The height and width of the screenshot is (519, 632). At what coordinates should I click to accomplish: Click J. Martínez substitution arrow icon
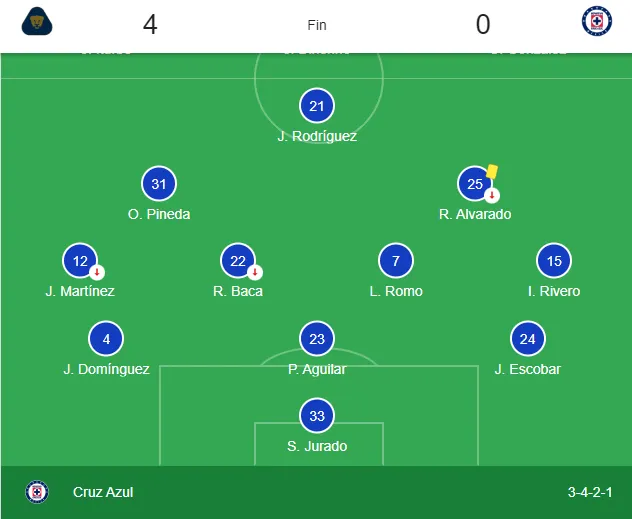[96, 272]
